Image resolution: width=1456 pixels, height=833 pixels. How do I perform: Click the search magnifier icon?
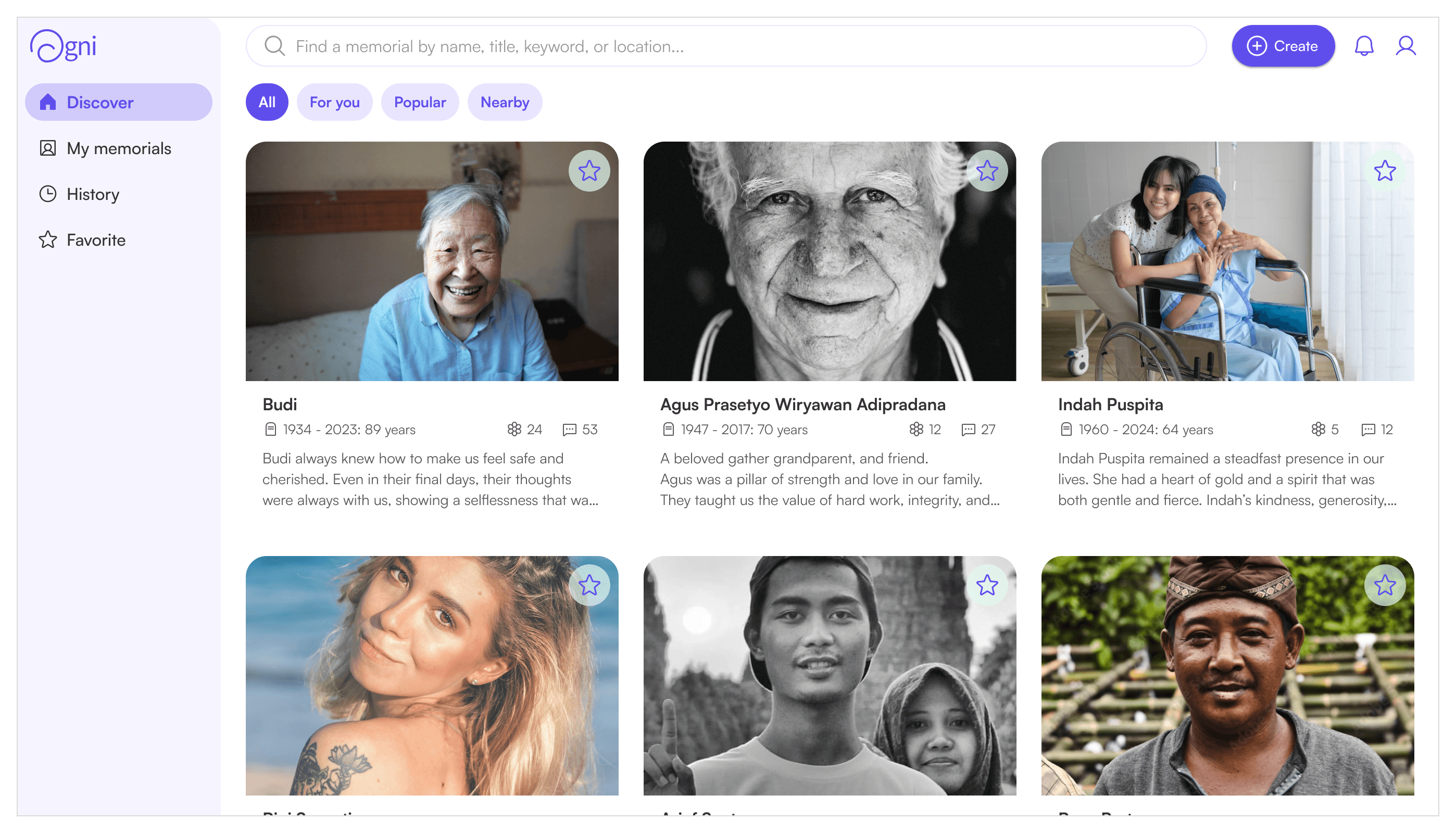[x=274, y=46]
